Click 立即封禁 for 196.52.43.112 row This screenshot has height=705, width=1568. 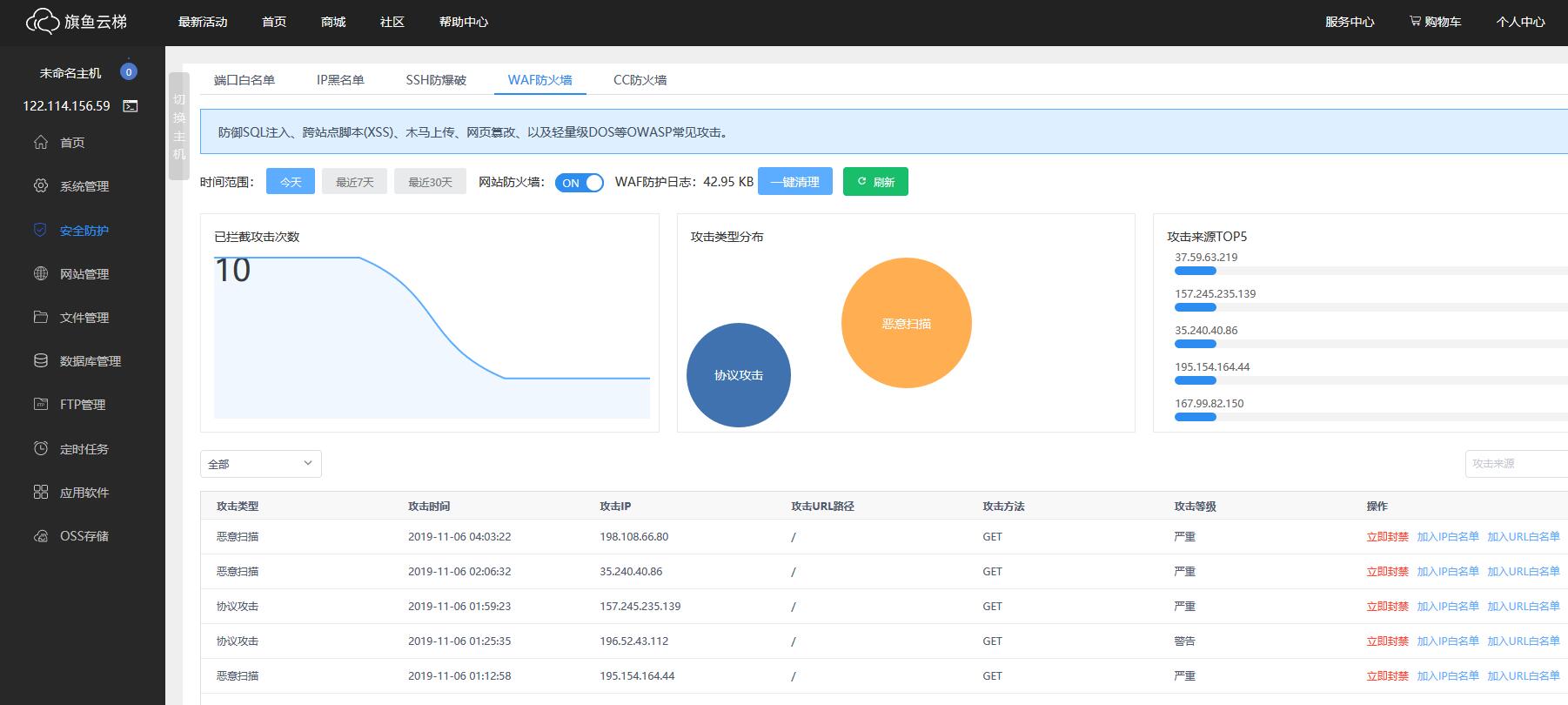tap(1387, 641)
